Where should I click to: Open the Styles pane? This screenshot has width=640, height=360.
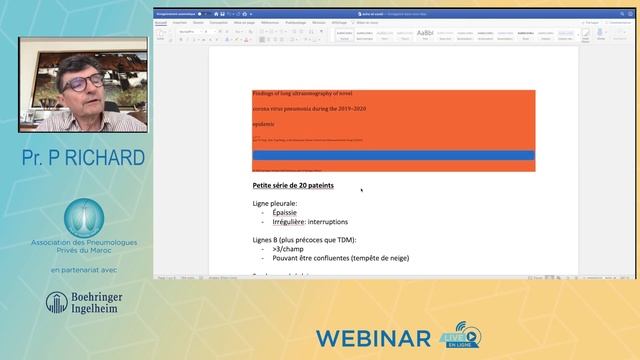pyautogui.click(x=586, y=35)
